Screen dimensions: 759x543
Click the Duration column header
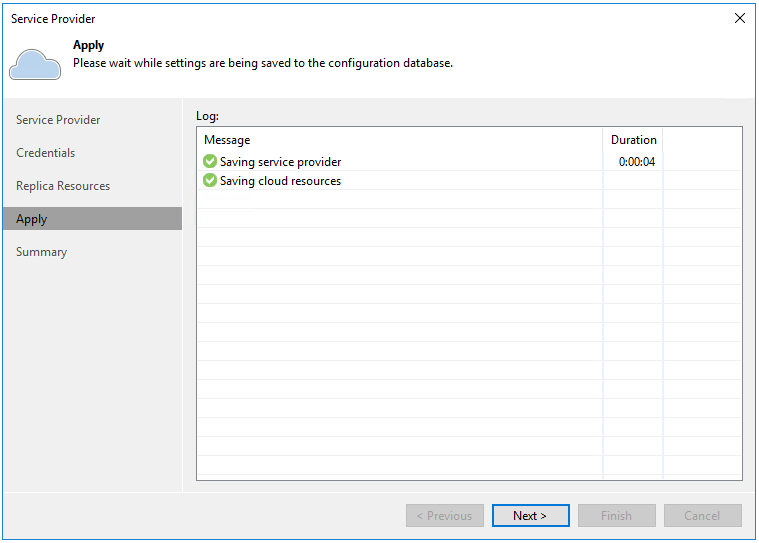633,140
